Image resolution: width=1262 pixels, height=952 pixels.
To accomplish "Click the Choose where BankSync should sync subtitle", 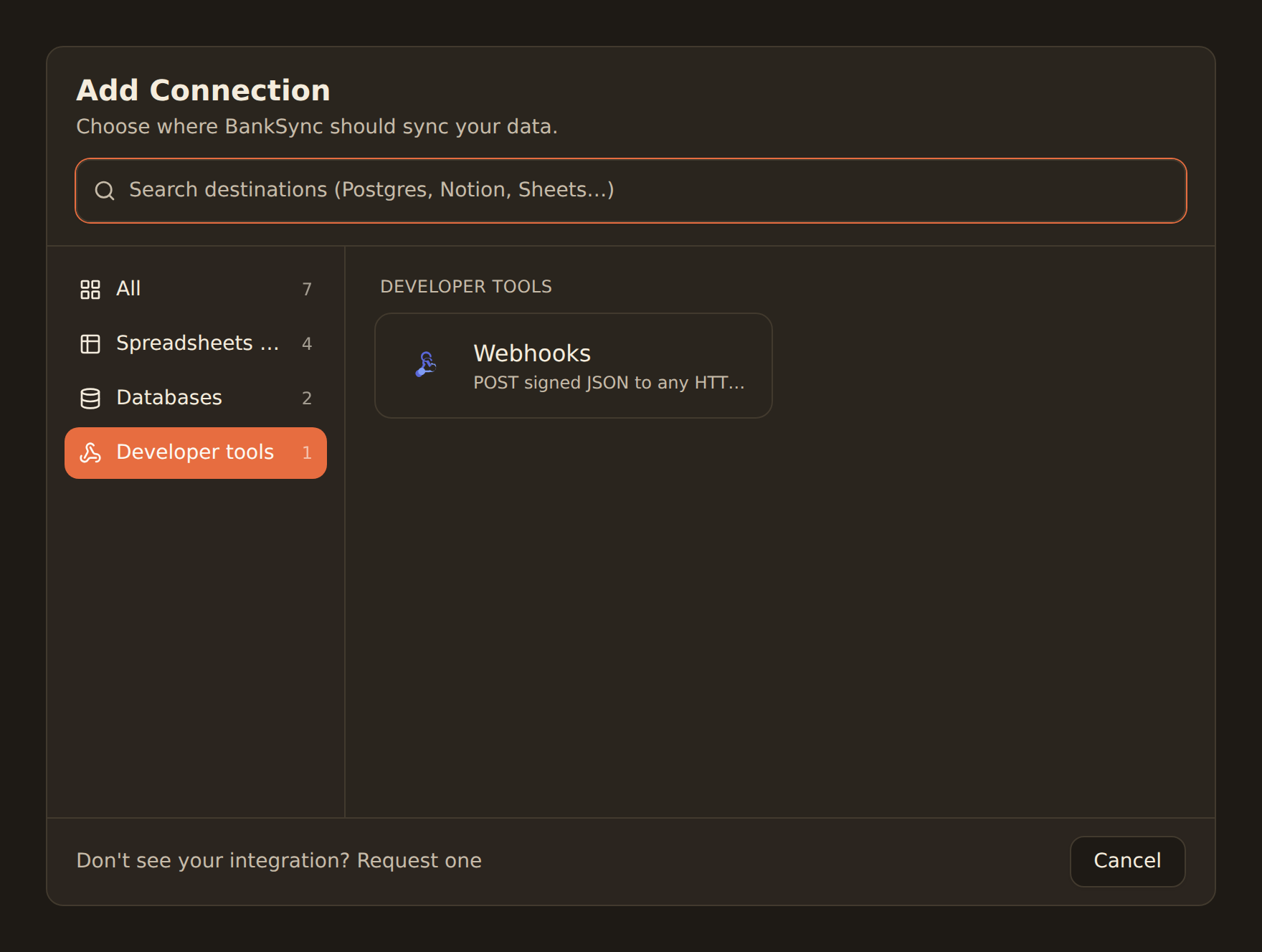I will click(x=317, y=127).
